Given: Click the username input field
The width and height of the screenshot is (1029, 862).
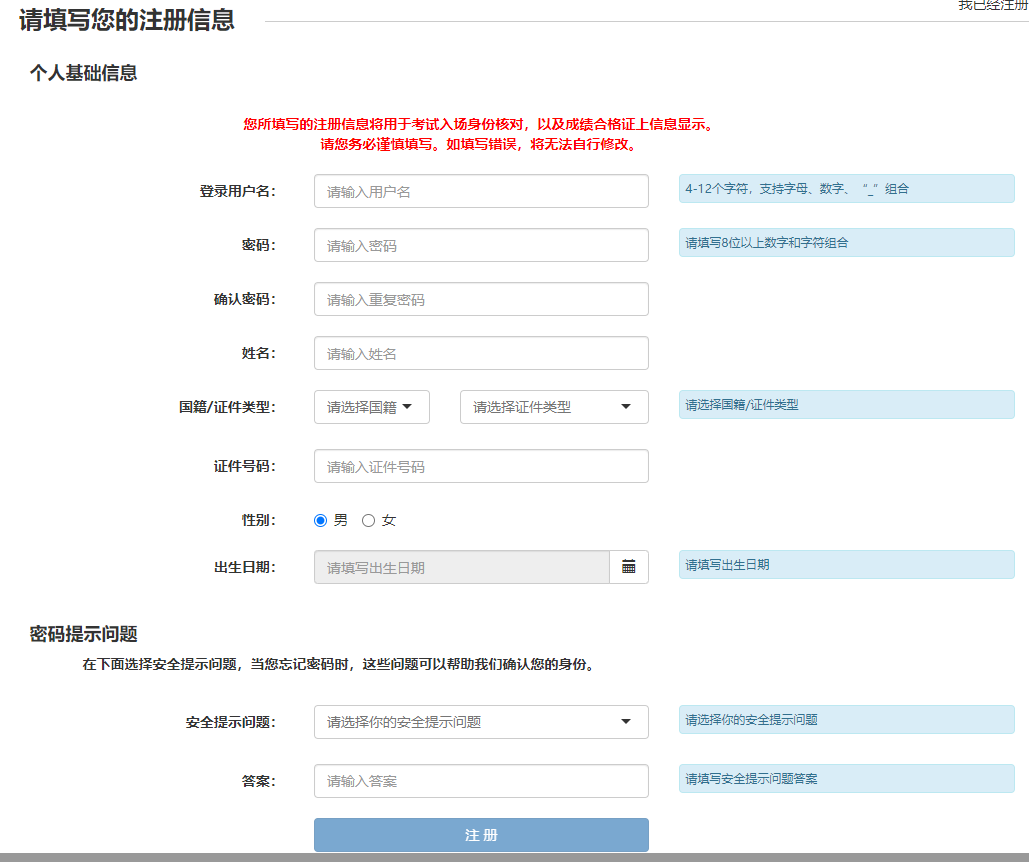Looking at the screenshot, I should pos(481,191).
